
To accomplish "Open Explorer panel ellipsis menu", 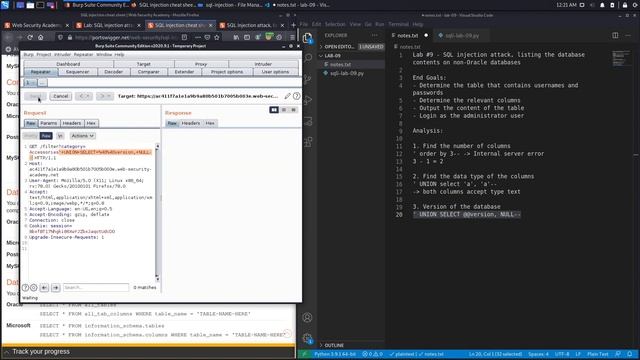I will click(x=374, y=36).
